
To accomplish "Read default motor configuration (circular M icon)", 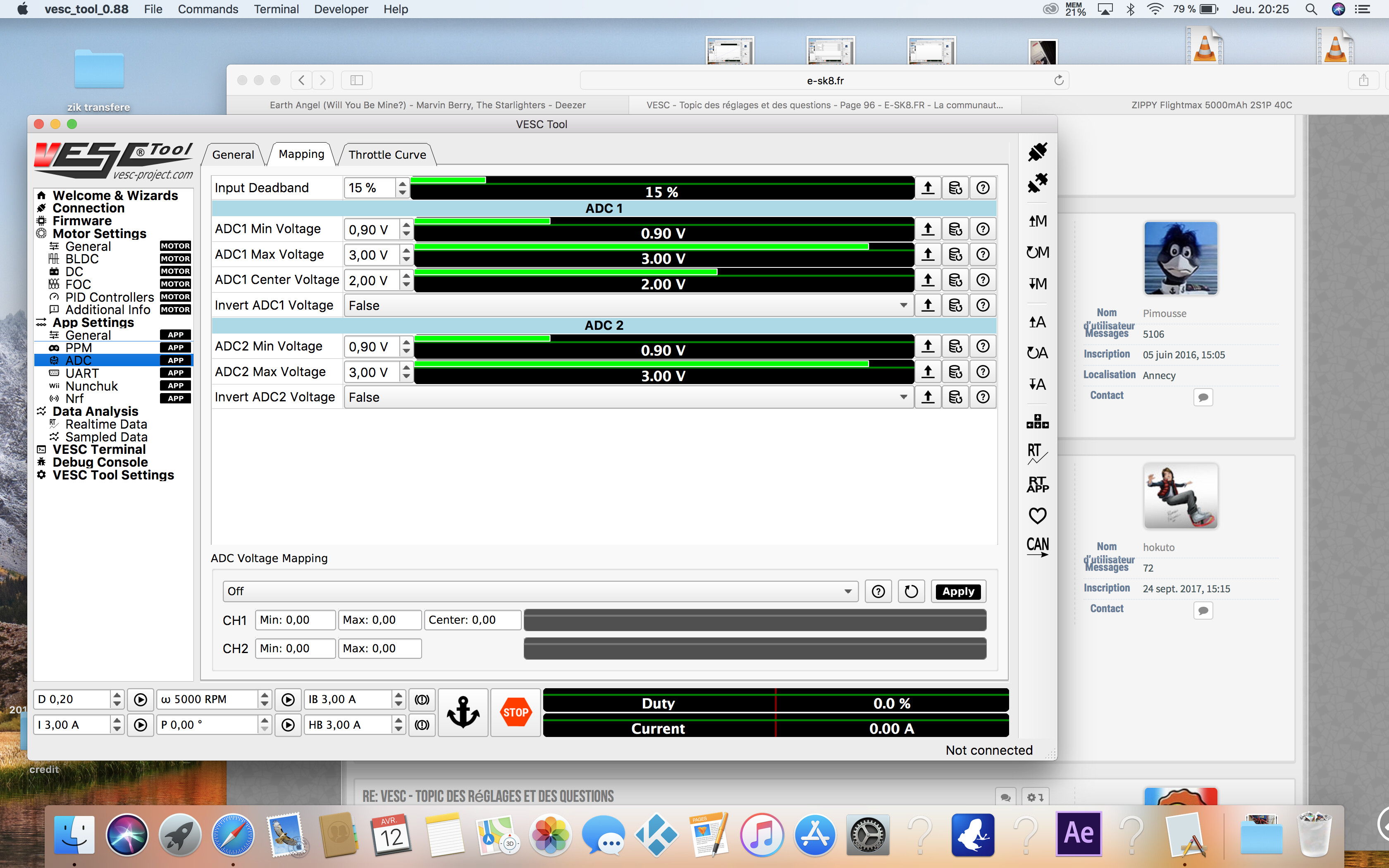I will pos(1037,252).
